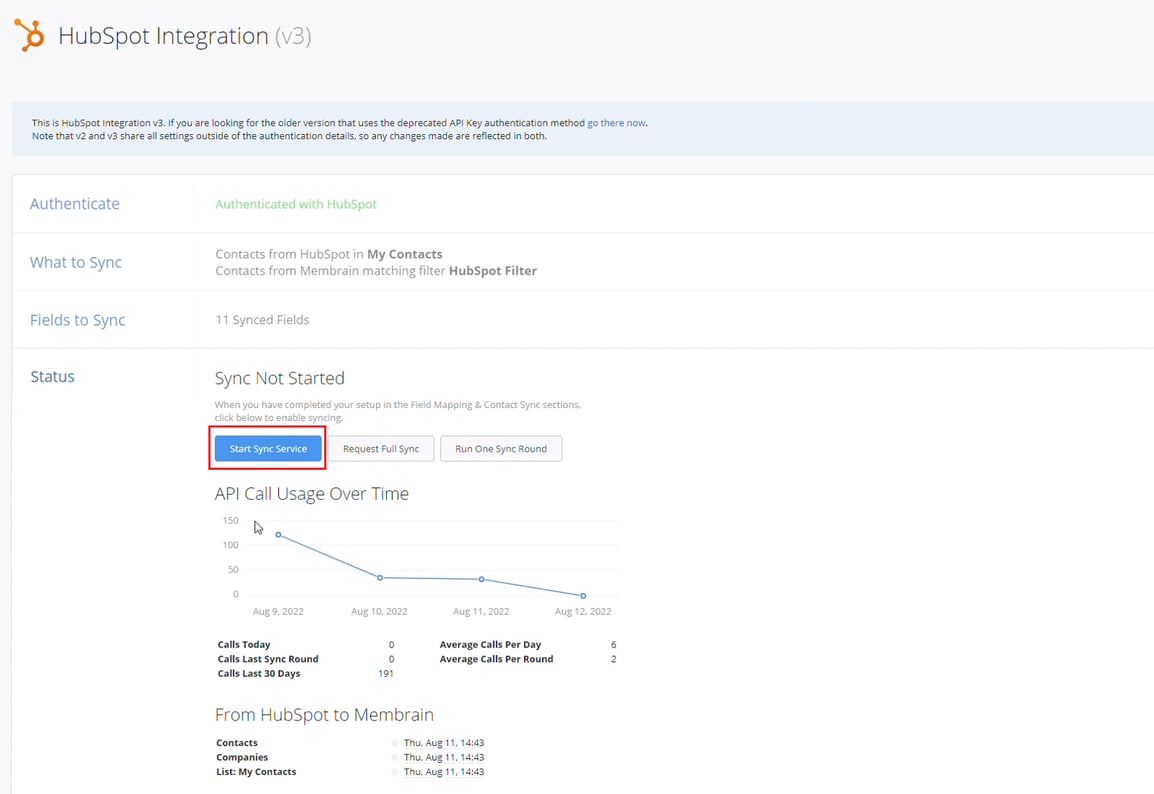Click the Request Full Sync button
Screen dimensions: 1154x794
tap(380, 449)
